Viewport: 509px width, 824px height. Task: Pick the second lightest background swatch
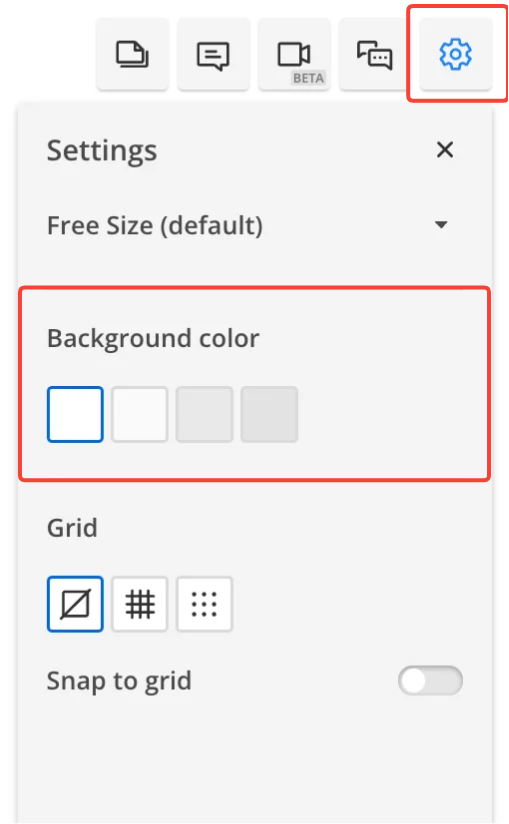click(140, 414)
